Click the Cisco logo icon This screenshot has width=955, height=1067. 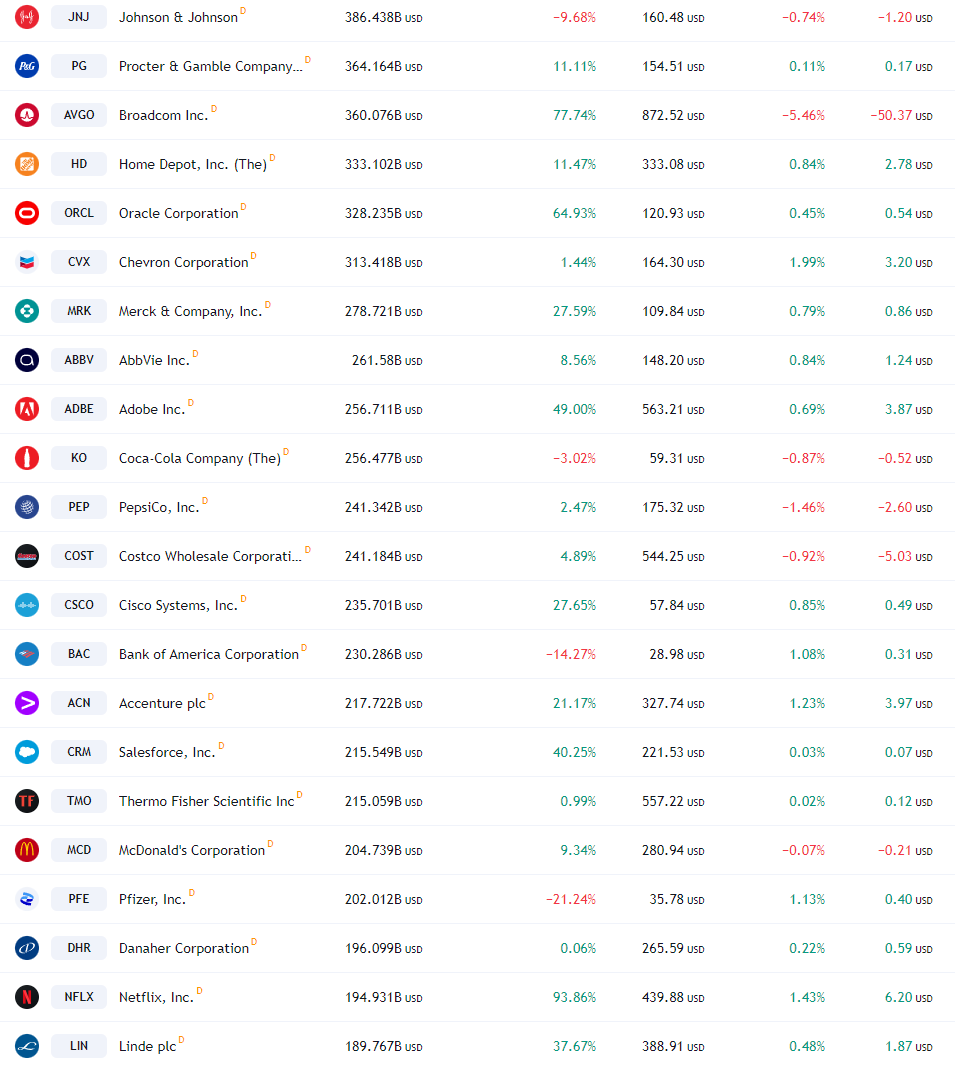(27, 605)
